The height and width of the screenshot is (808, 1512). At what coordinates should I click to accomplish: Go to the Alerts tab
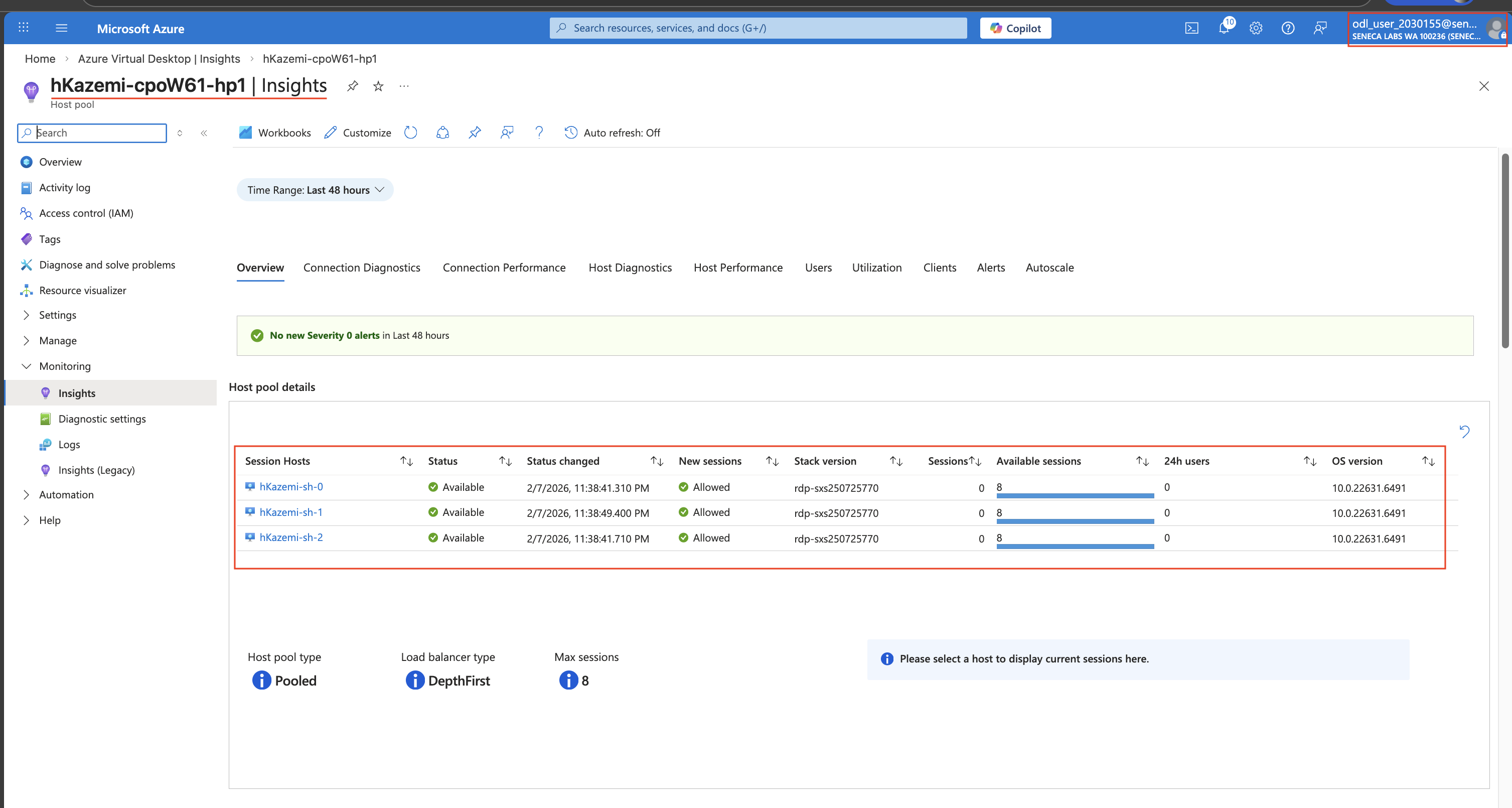(991, 268)
